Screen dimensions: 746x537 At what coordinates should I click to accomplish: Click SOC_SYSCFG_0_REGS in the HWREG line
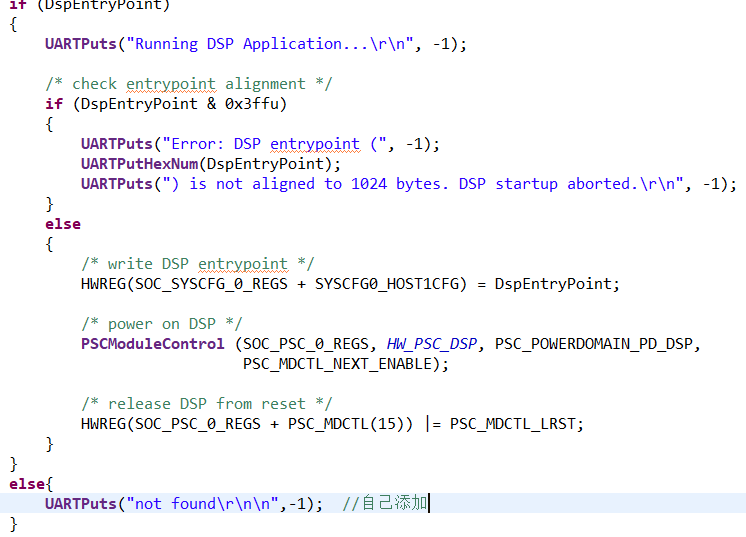tap(211, 284)
